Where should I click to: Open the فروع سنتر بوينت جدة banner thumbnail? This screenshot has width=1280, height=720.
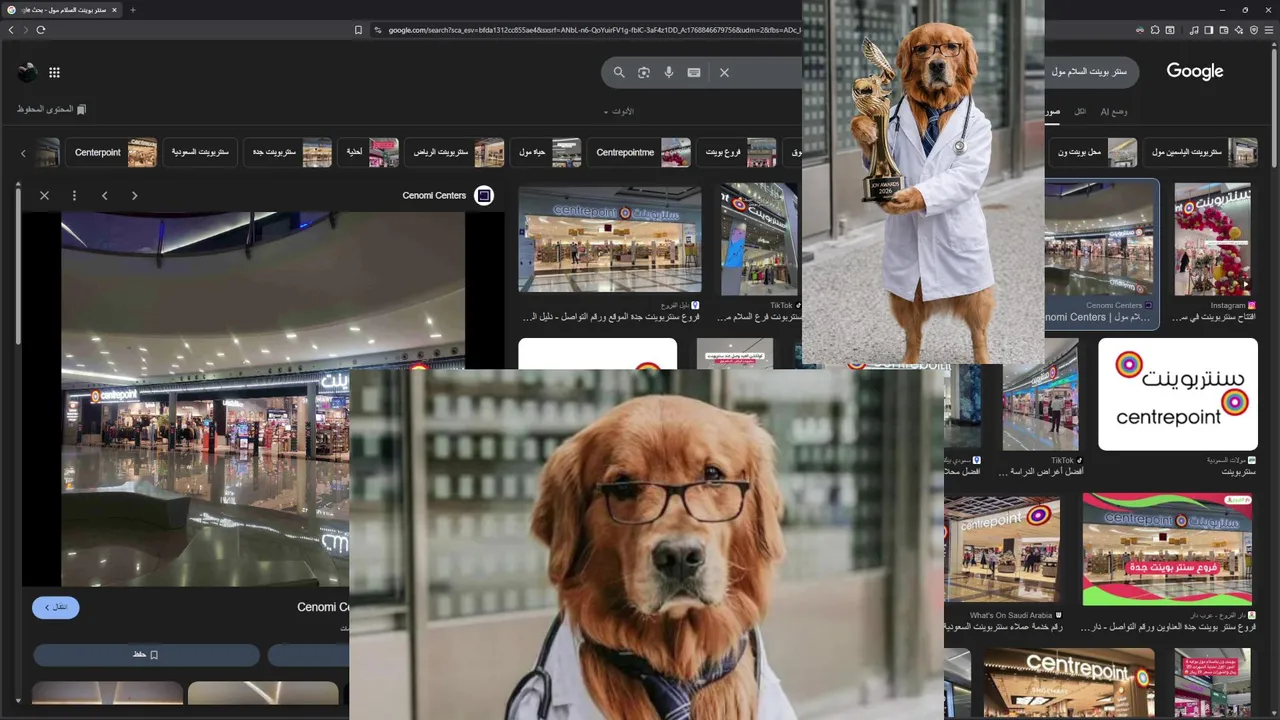click(1167, 548)
